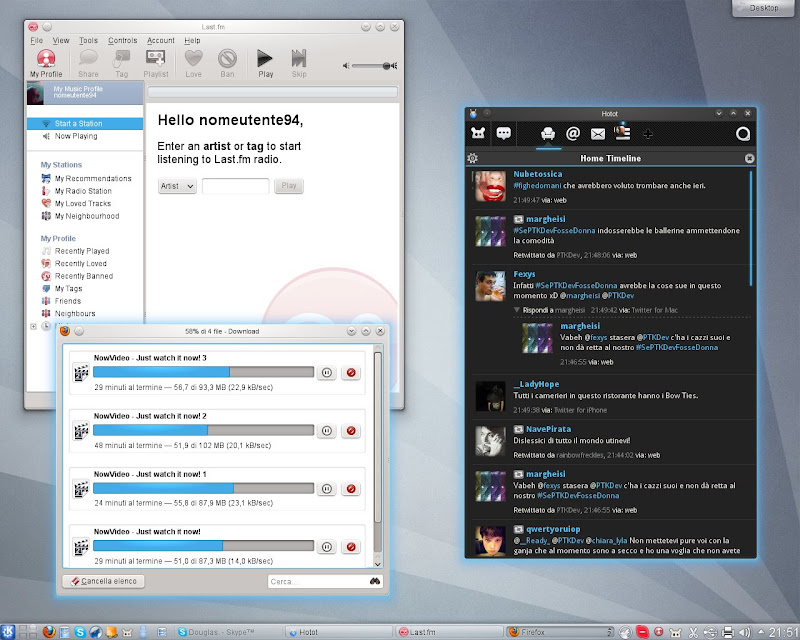Cancel the 'Just watch it now! 3' download
The width and height of the screenshot is (800, 640).
click(x=350, y=372)
